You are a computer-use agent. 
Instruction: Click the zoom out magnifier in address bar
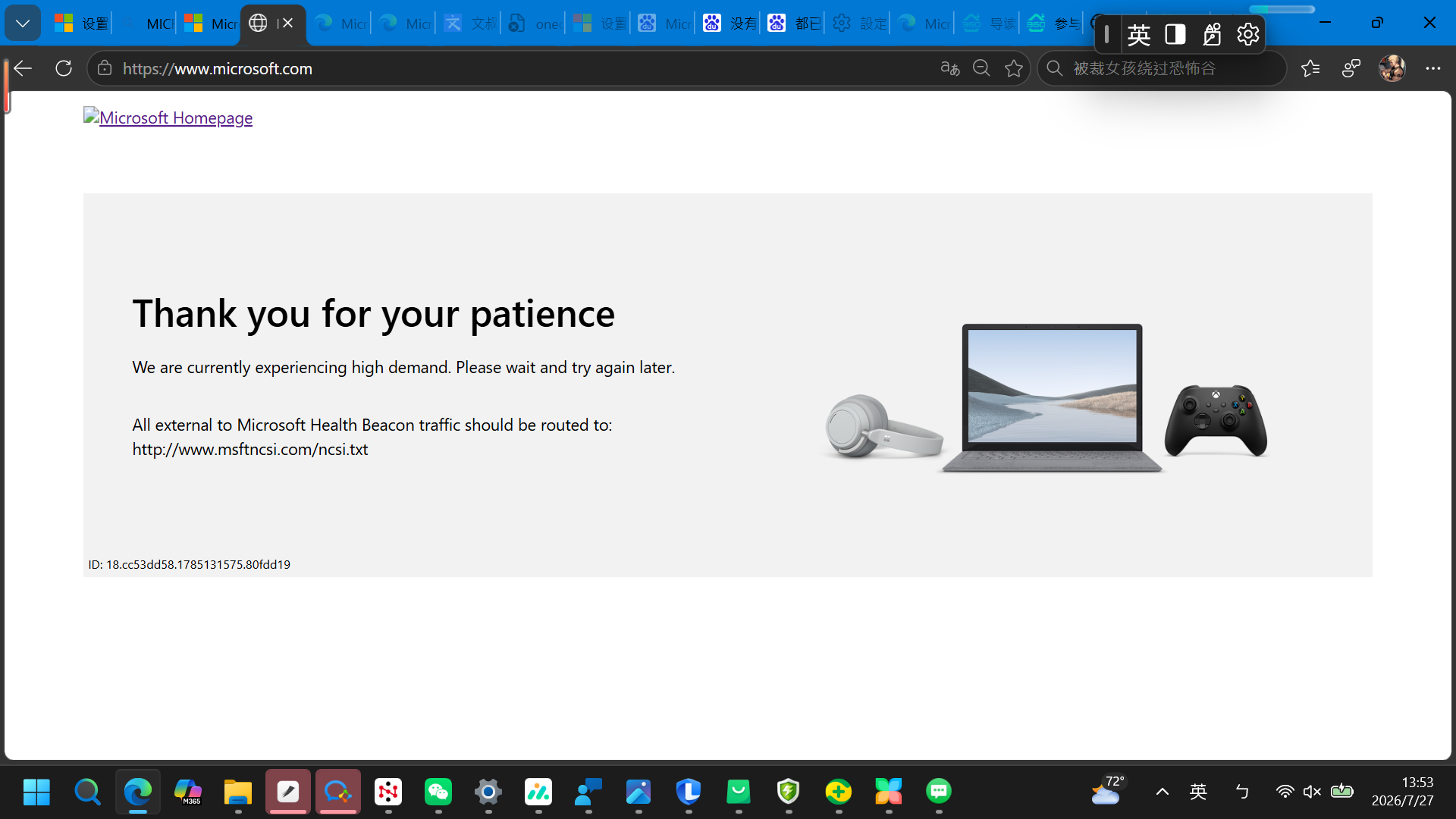[x=981, y=68]
